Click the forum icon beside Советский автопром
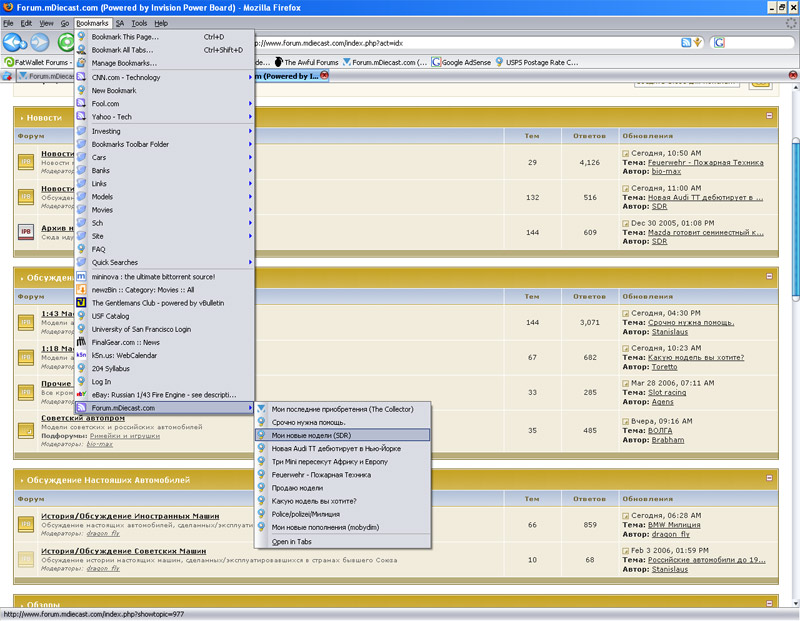Viewport: 800px width, 621px height. pos(26,430)
